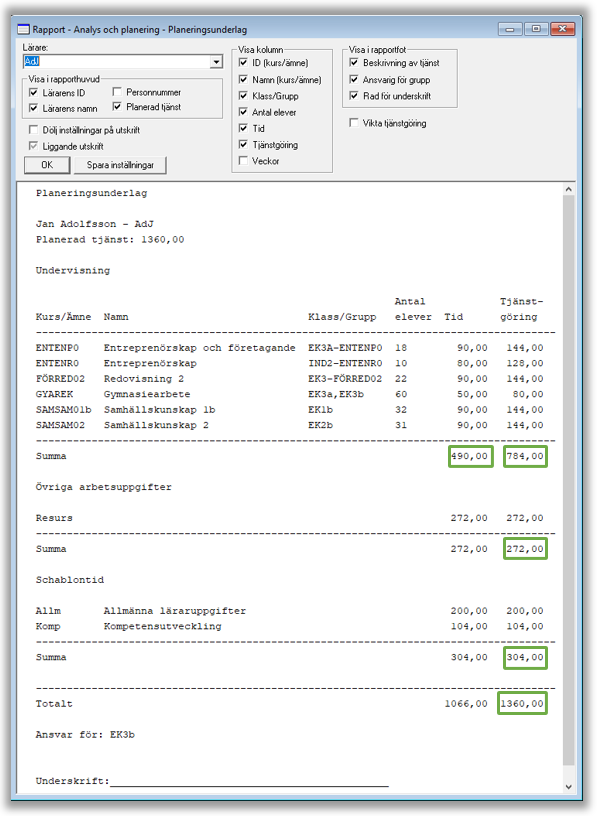This screenshot has height=816, width=597.
Task: Click the Totalt value 1066,00
Action: tap(466, 704)
